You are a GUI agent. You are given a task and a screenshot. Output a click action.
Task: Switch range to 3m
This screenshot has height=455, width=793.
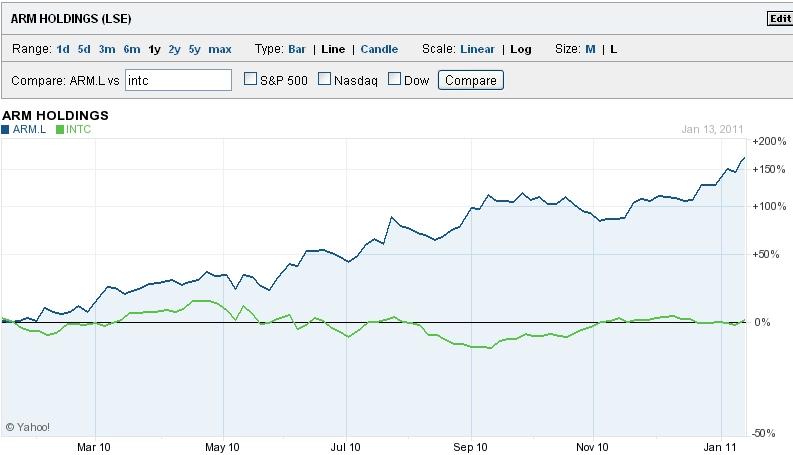107,50
